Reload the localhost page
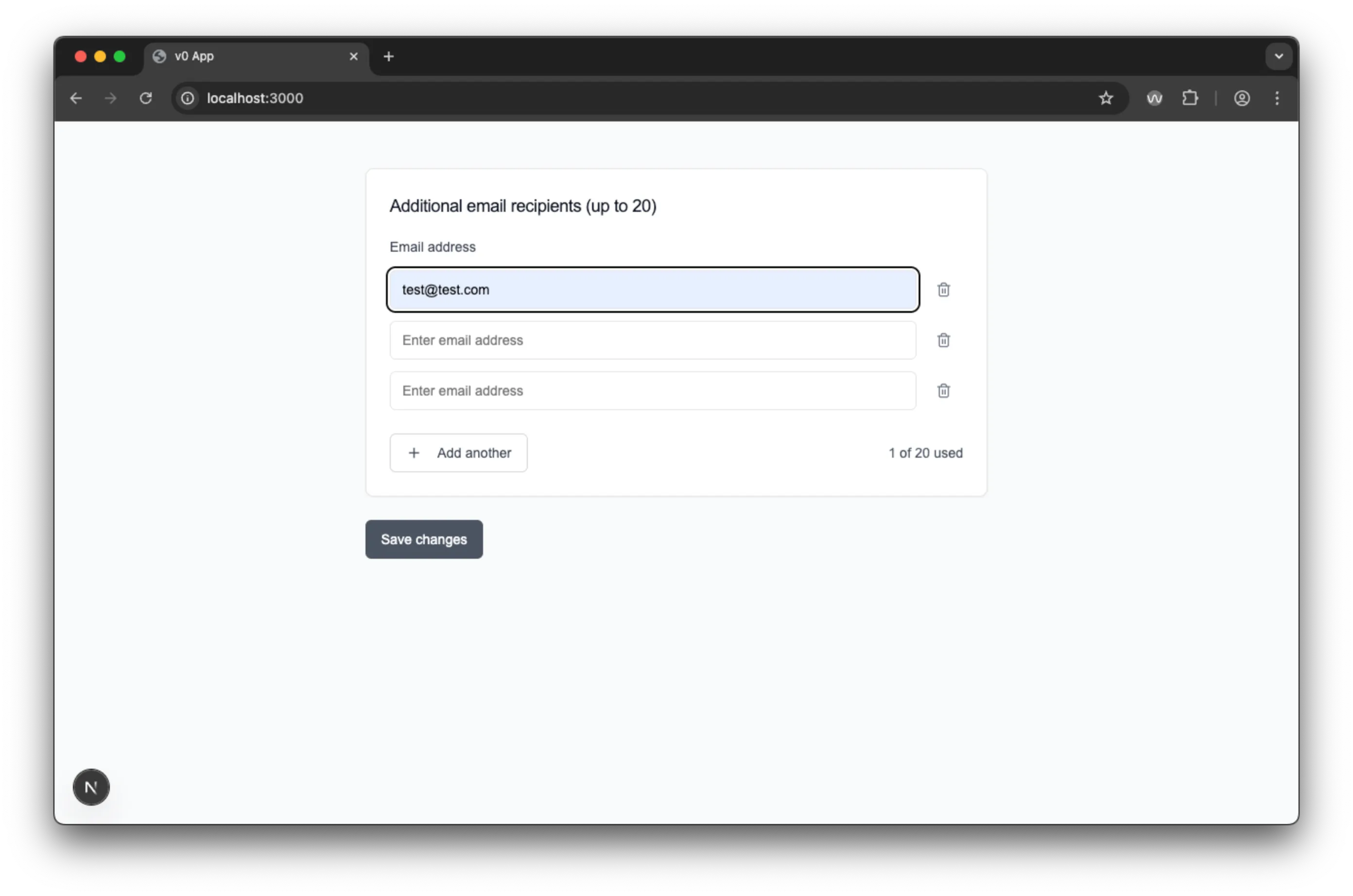Screen dimensions: 1353x896 tap(146, 98)
